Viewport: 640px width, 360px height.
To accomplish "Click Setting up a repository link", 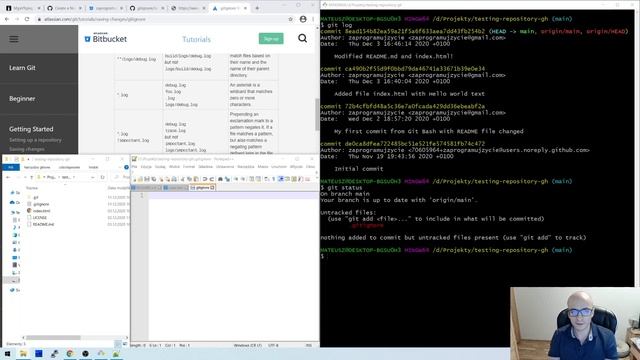I will pos(35,140).
